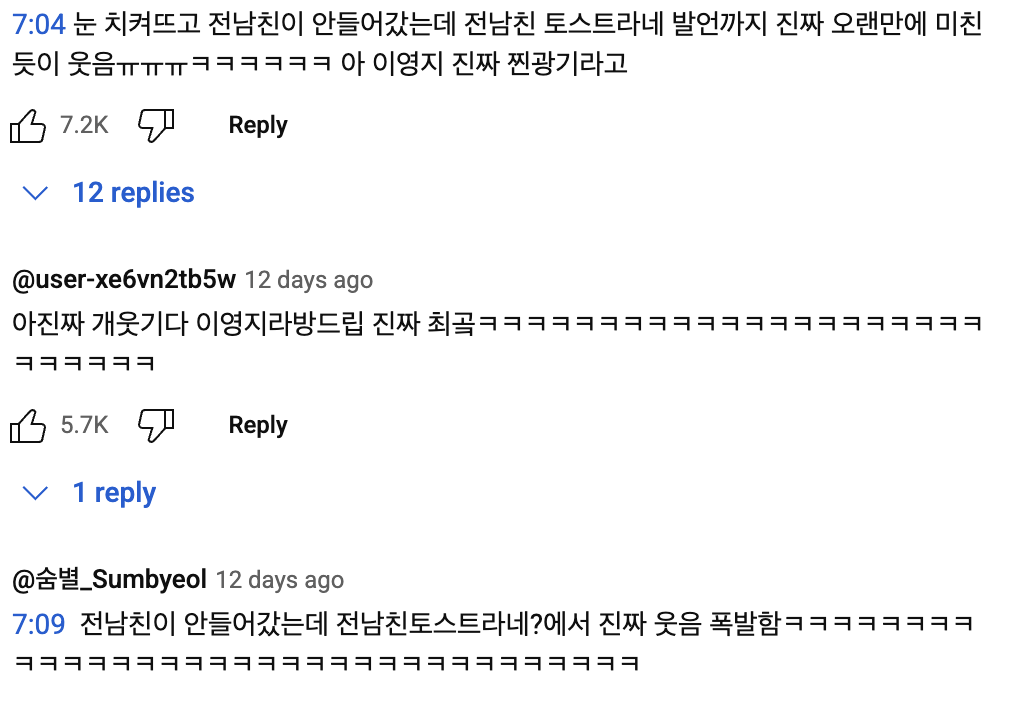Jump to the 7:04 video timestamp

(x=38, y=25)
